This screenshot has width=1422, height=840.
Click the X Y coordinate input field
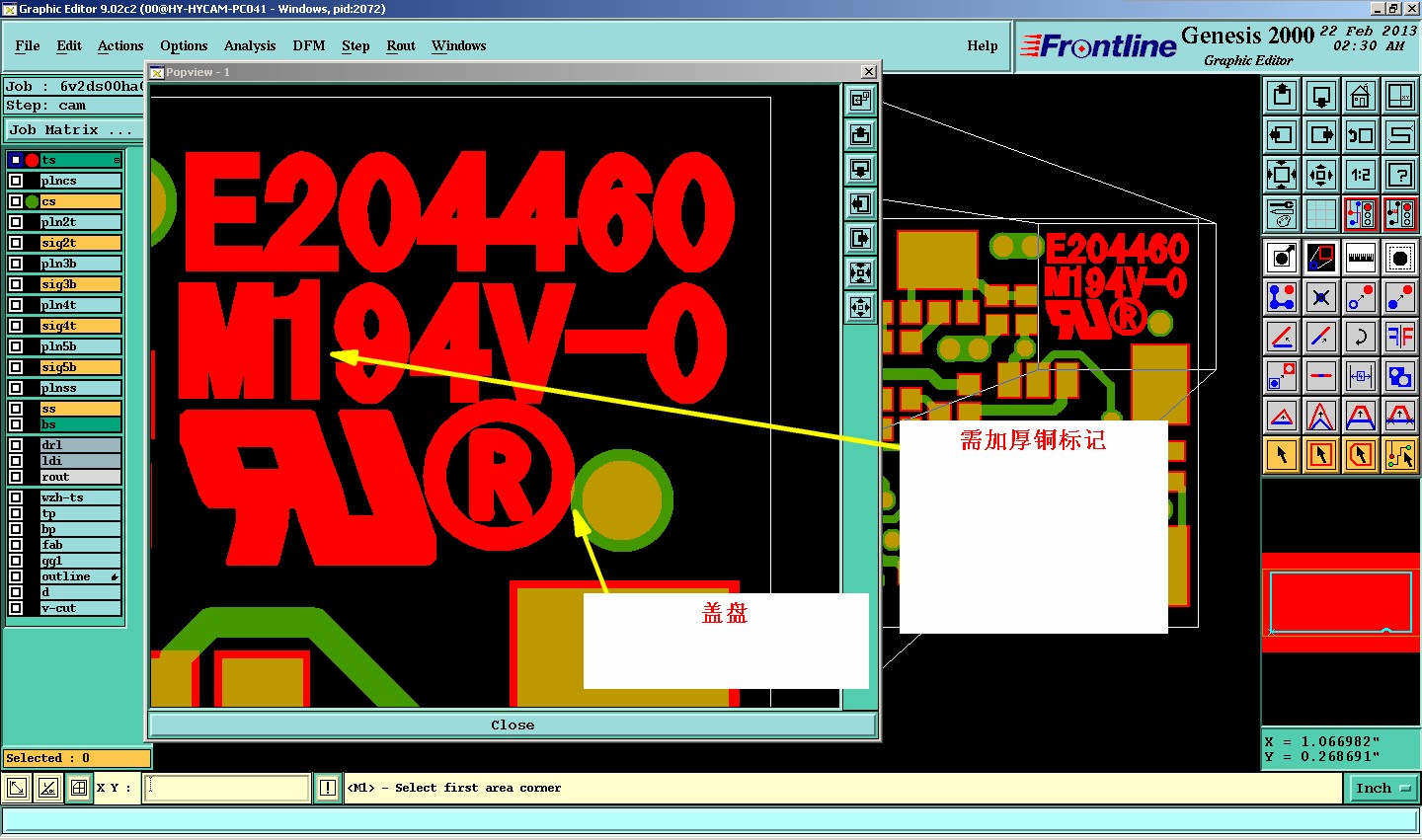click(x=227, y=788)
